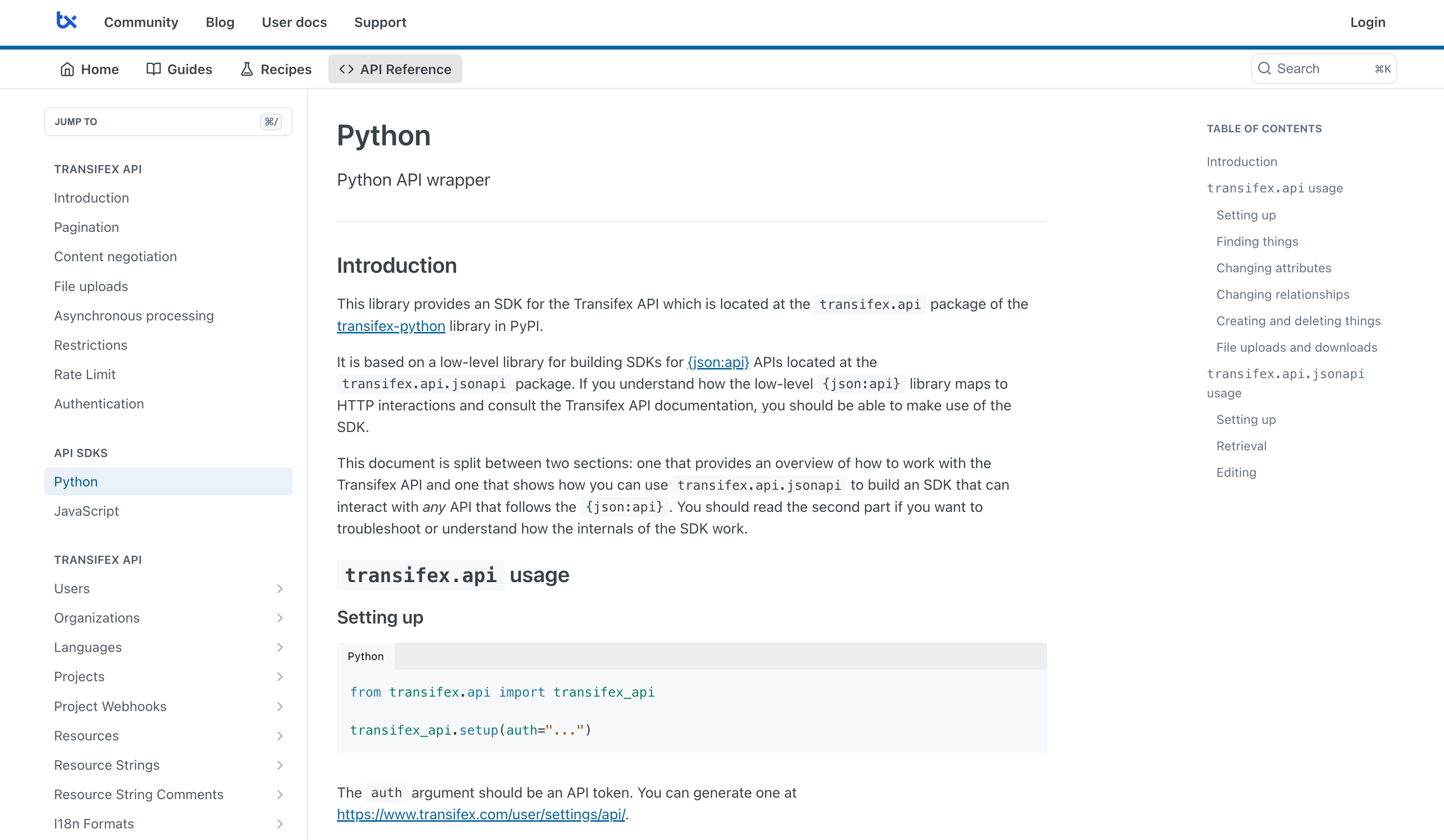The image size is (1444, 840).
Task: Expand the Resource String Comments chevron
Action: click(x=280, y=795)
